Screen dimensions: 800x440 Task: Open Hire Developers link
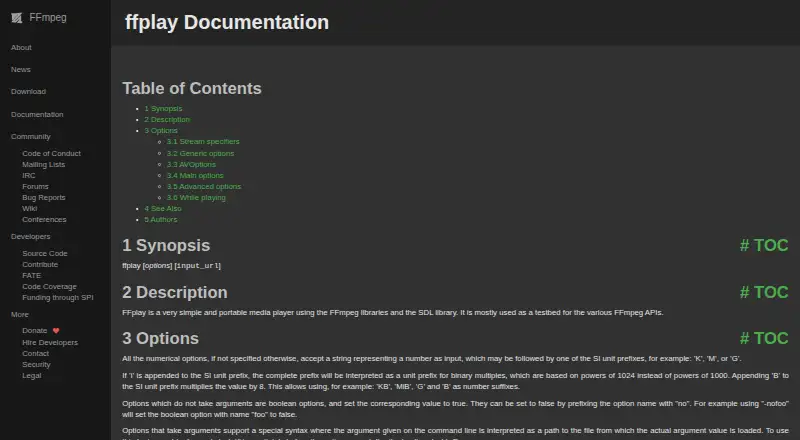pyautogui.click(x=50, y=343)
